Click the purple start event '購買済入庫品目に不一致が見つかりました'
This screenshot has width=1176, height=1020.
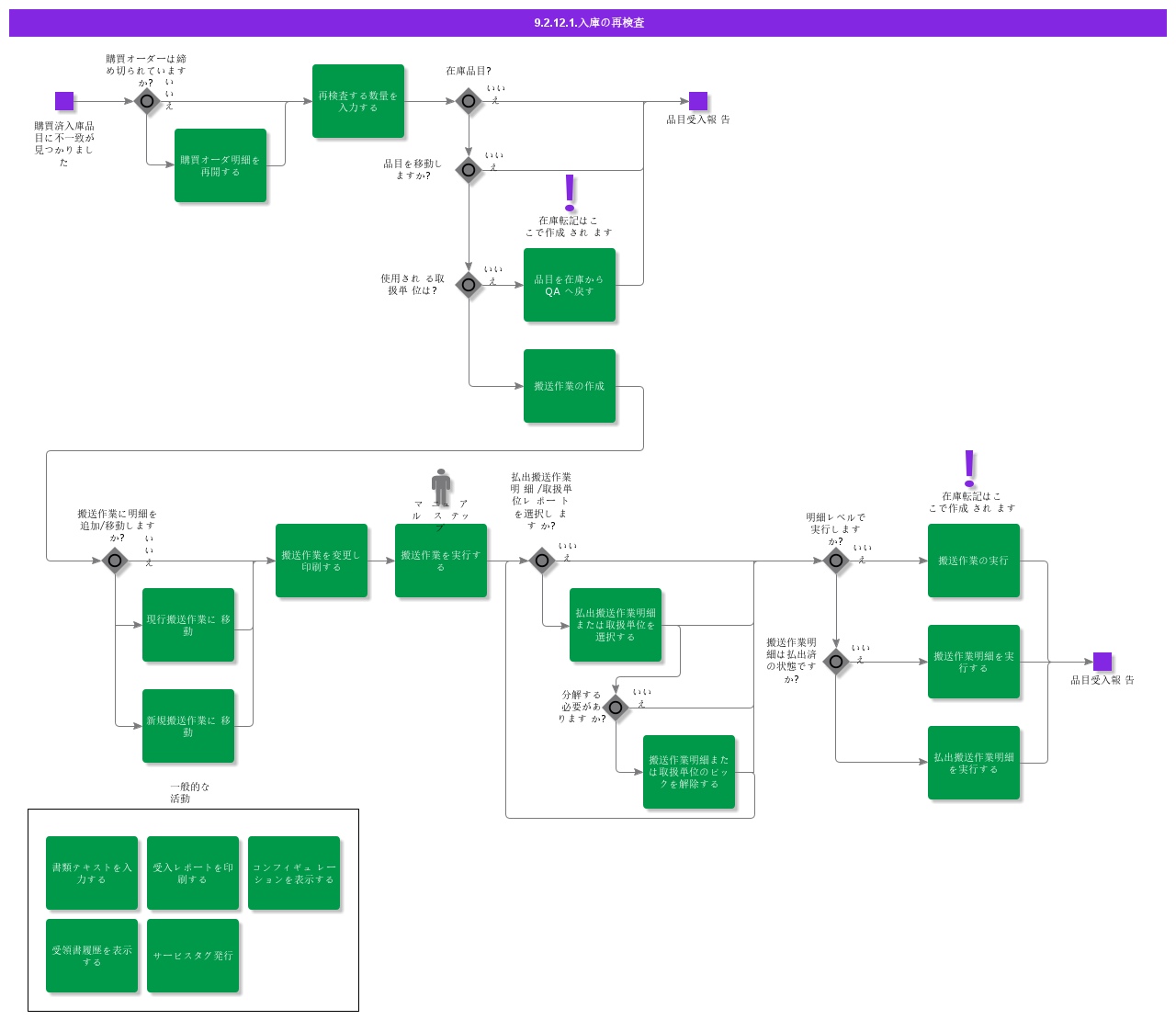pos(64,101)
